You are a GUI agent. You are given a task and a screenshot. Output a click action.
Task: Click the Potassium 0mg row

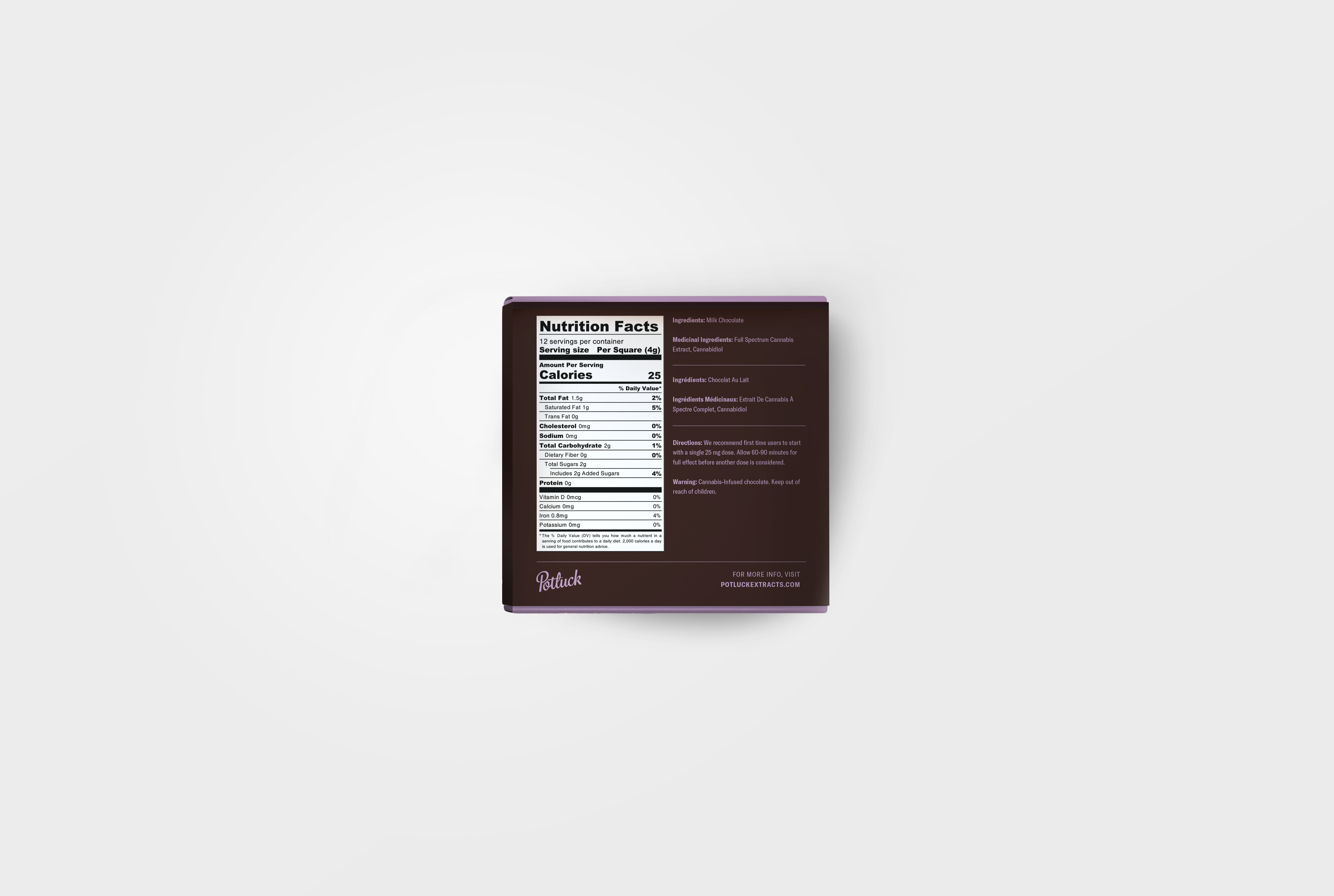click(599, 525)
